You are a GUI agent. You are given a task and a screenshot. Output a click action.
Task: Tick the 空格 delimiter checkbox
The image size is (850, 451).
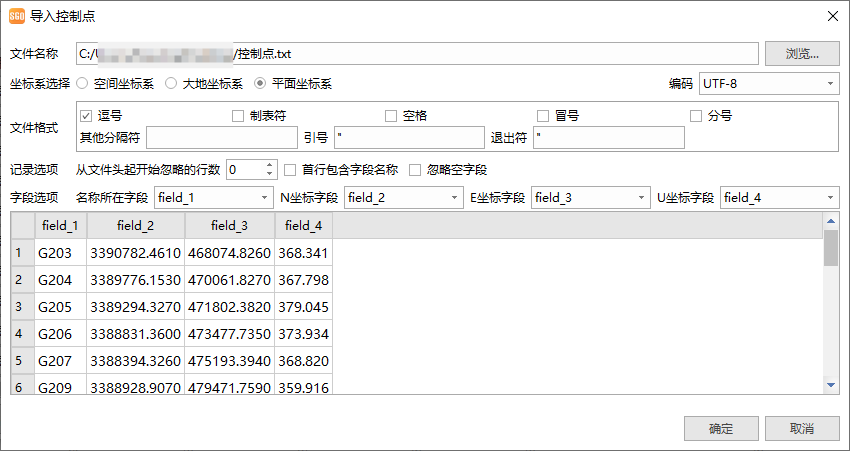(392, 116)
